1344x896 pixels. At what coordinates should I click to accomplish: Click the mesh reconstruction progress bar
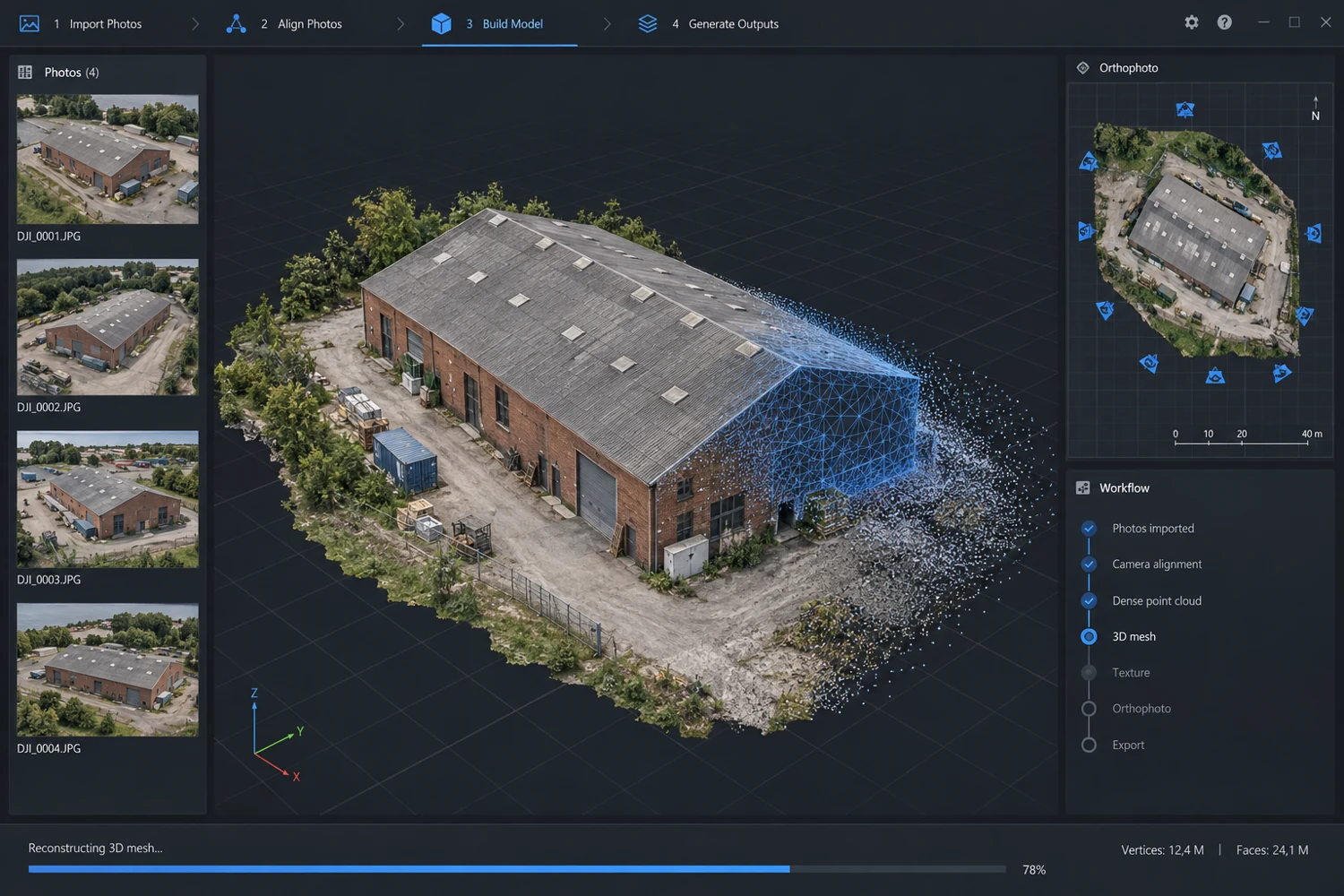(517, 869)
